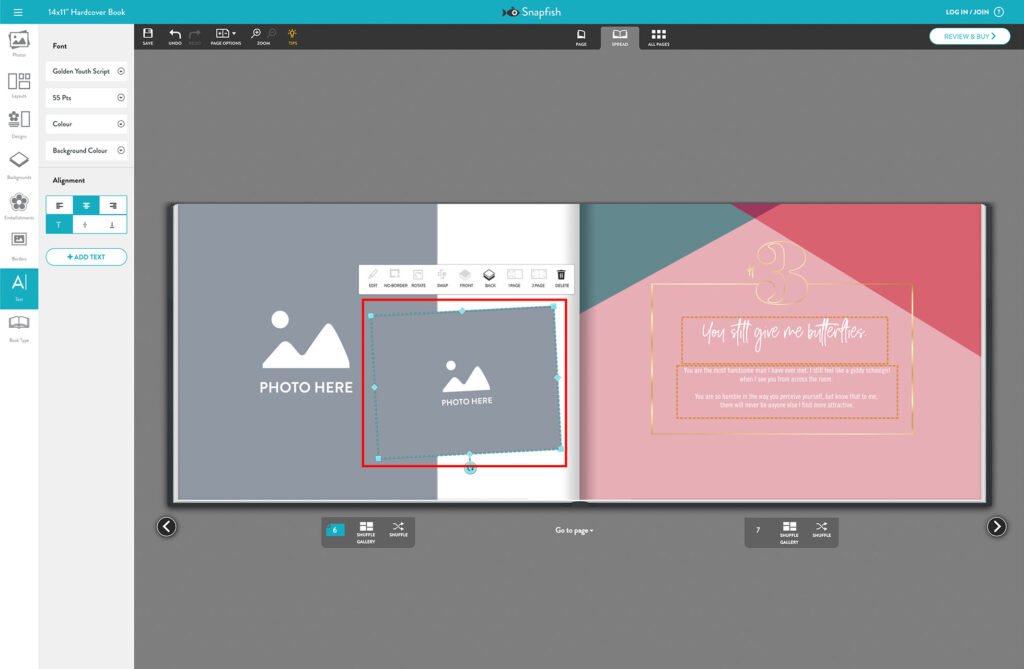Toggle right text alignment
The height and width of the screenshot is (669, 1024).
tap(113, 205)
